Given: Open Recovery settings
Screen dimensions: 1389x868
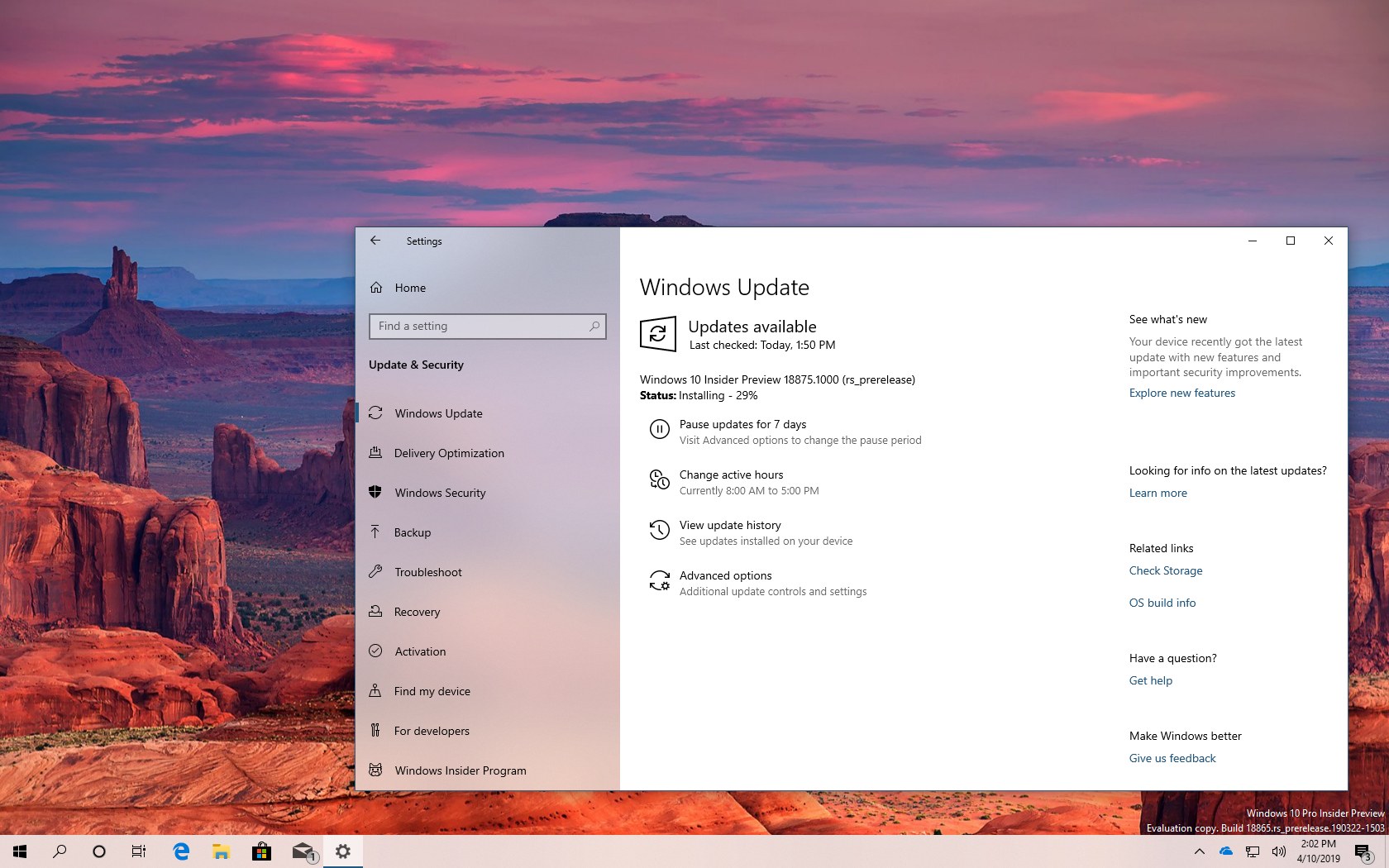Looking at the screenshot, I should pos(418,612).
